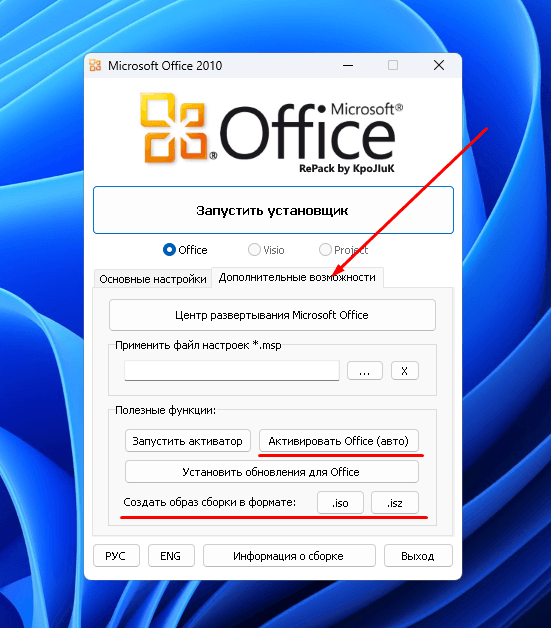Click the Создать образ сборки в формате: label
551x628 pixels.
click(209, 502)
